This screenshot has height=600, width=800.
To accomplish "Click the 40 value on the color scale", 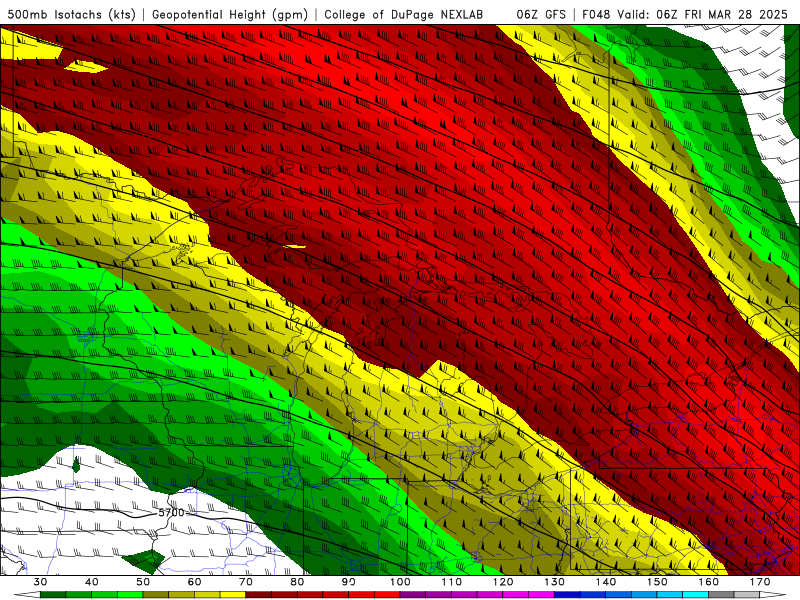I will (x=92, y=582).
